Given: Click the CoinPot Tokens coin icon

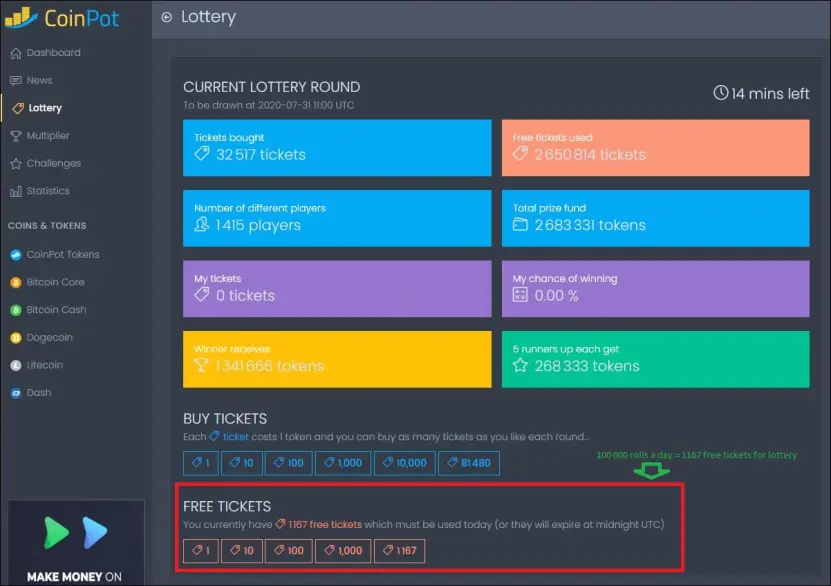Looking at the screenshot, I should point(16,255).
